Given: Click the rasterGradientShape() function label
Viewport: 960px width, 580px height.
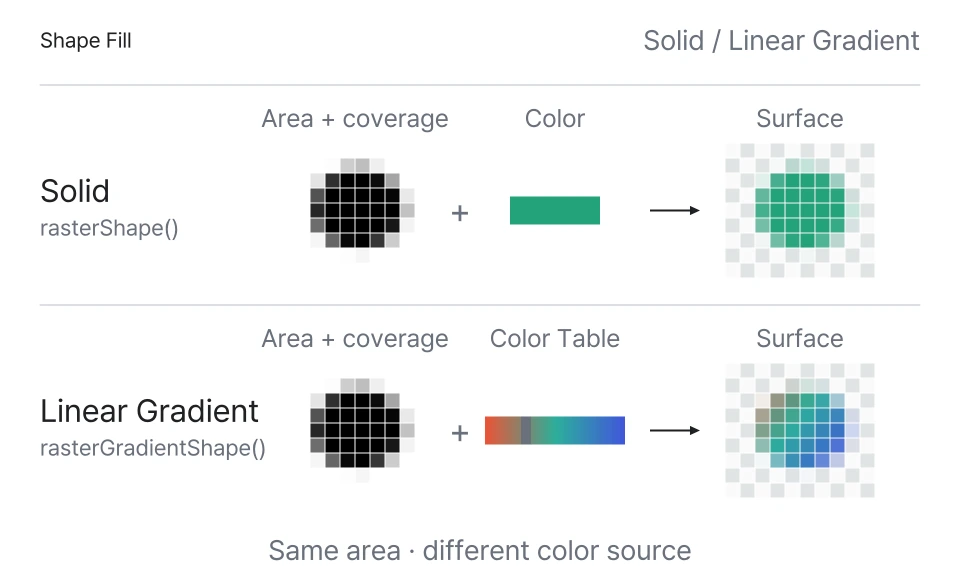Looking at the screenshot, I should (x=153, y=448).
